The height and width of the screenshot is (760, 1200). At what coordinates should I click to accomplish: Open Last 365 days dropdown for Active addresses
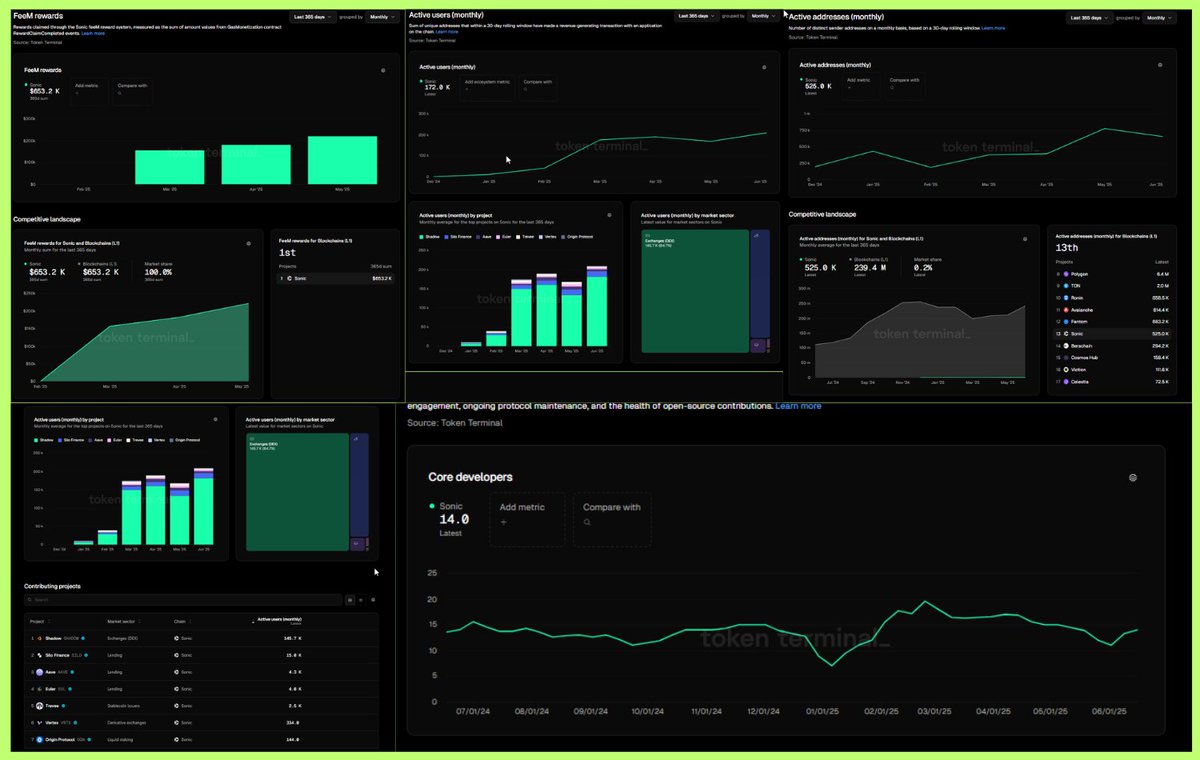1091,17
